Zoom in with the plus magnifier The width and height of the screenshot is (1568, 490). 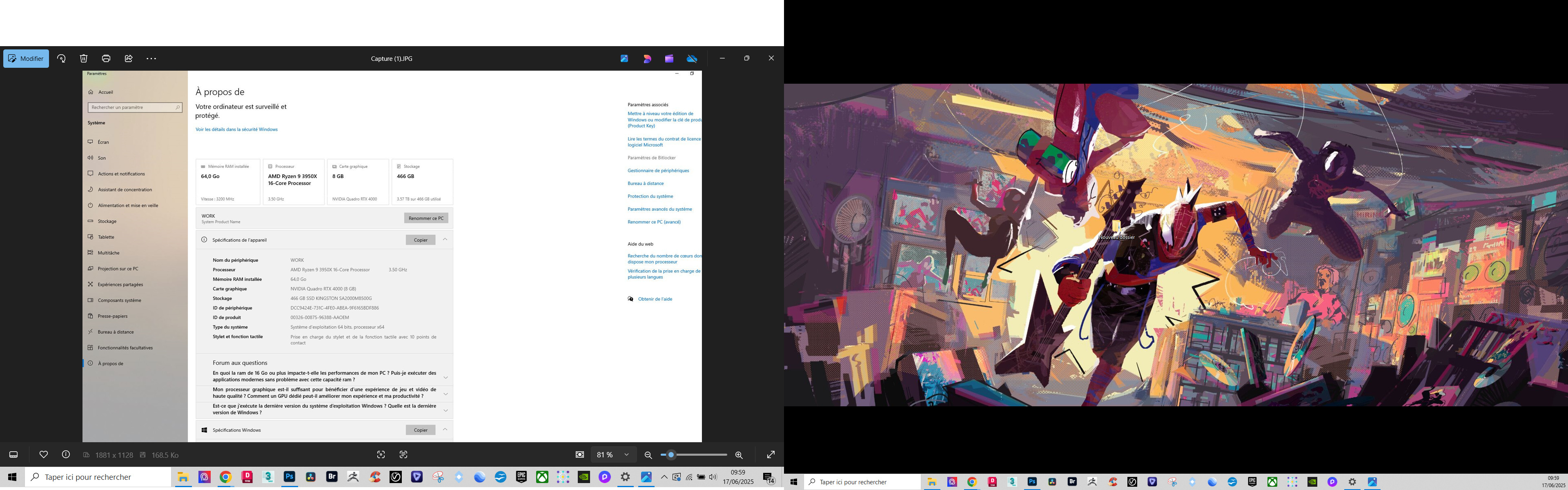(x=739, y=455)
